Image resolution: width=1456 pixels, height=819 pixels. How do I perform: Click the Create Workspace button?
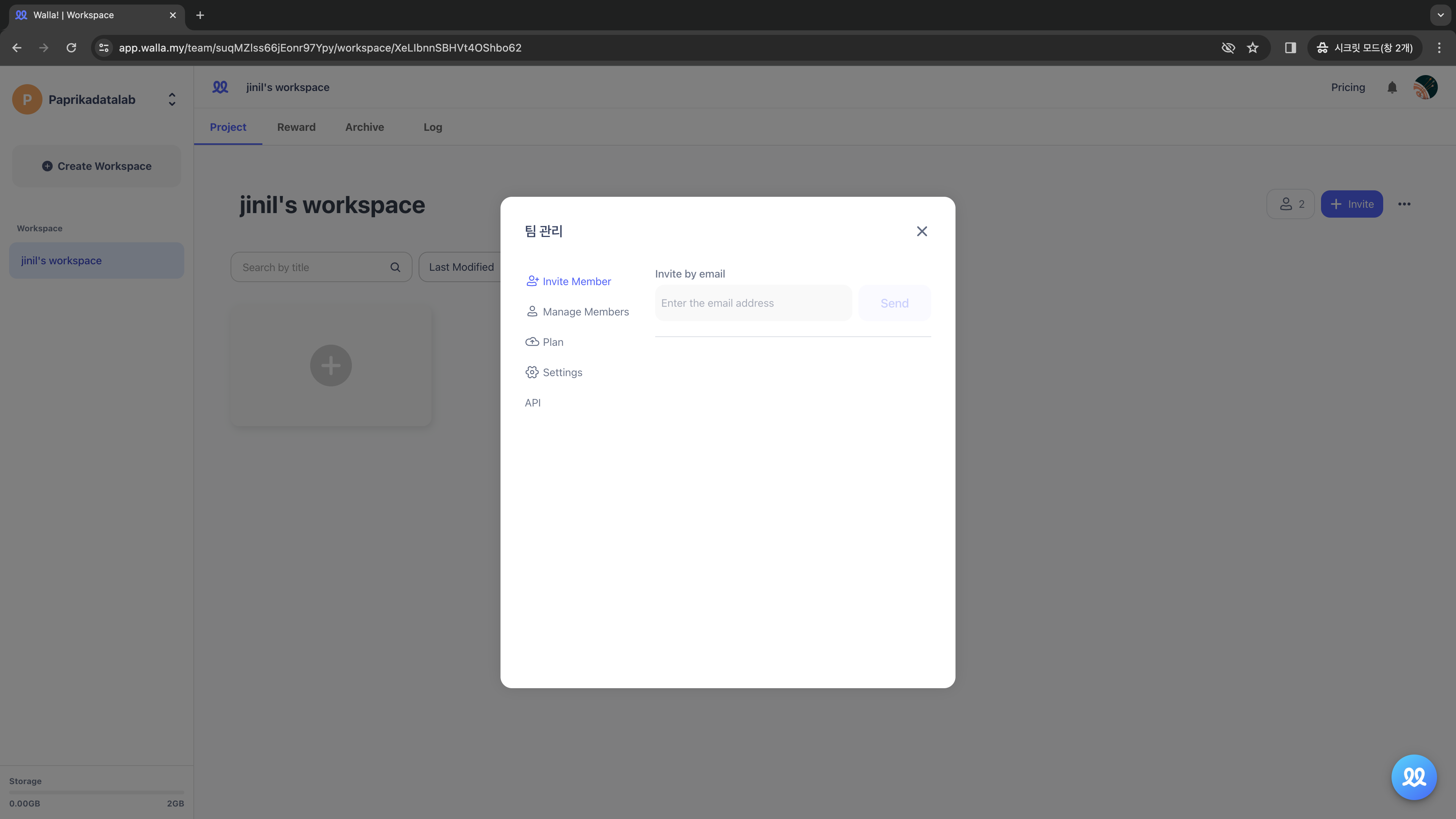tap(96, 166)
